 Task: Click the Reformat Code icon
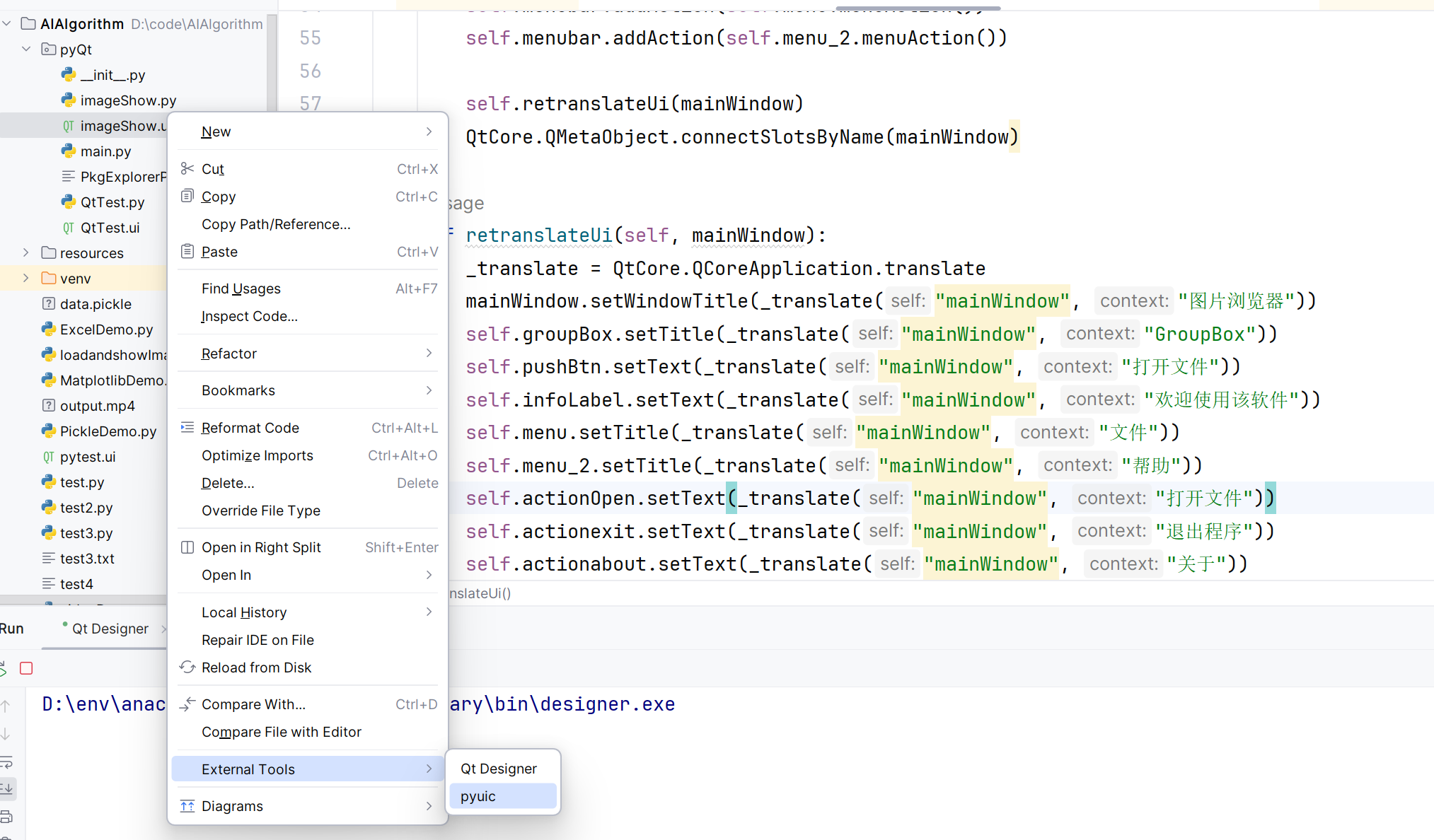point(187,427)
